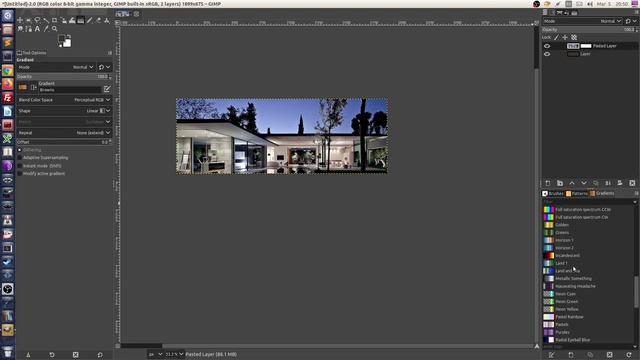Hide the bottom Layer eye icon
640x360 pixels.
(547, 54)
